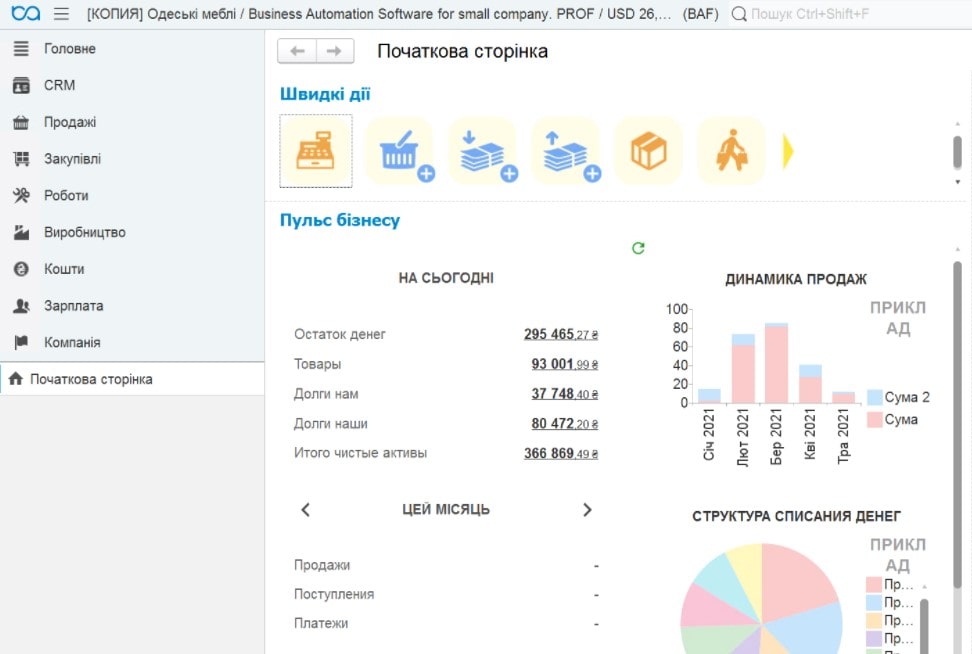
Task: Open the cash register quick action
Action: [315, 150]
